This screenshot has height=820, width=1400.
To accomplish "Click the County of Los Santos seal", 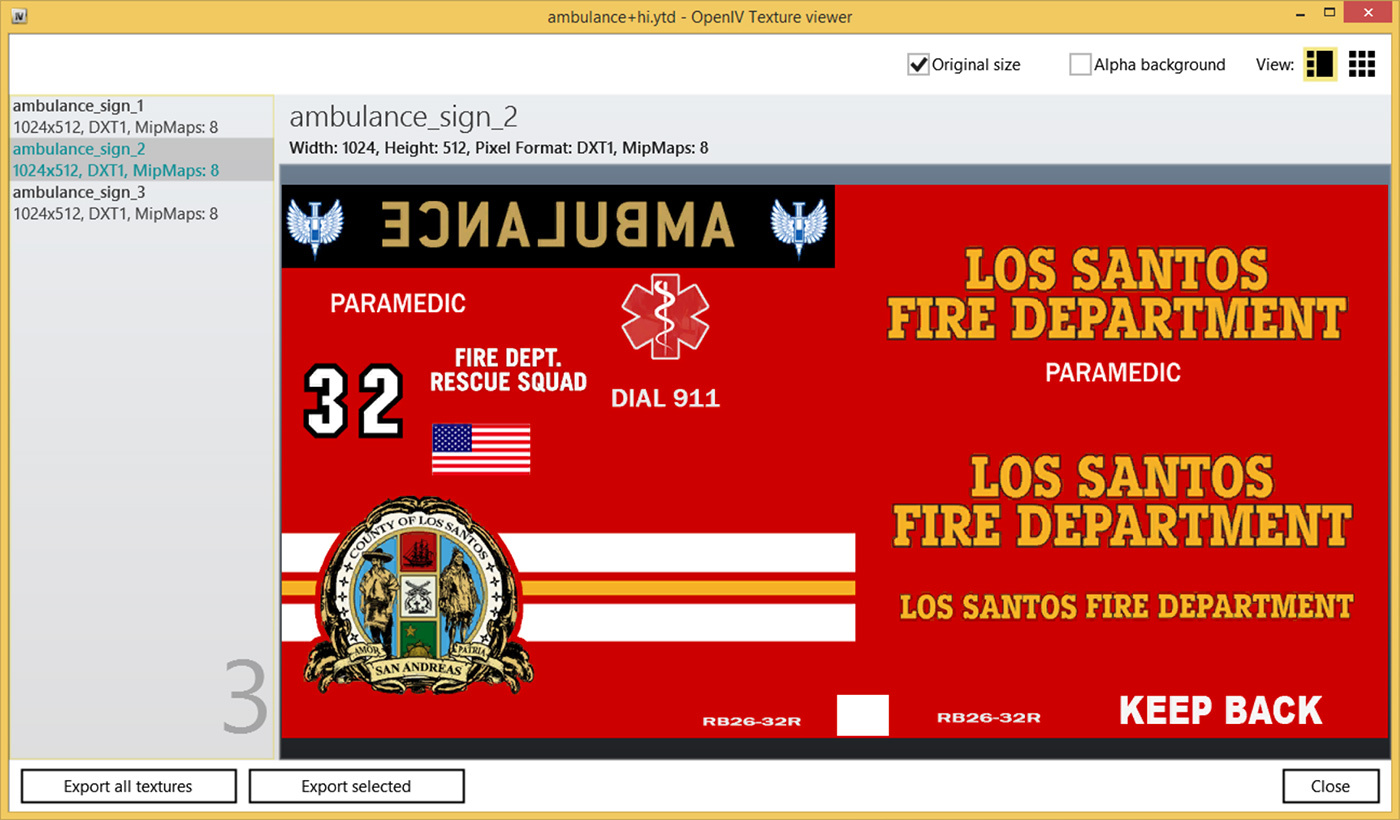I will tap(419, 595).
